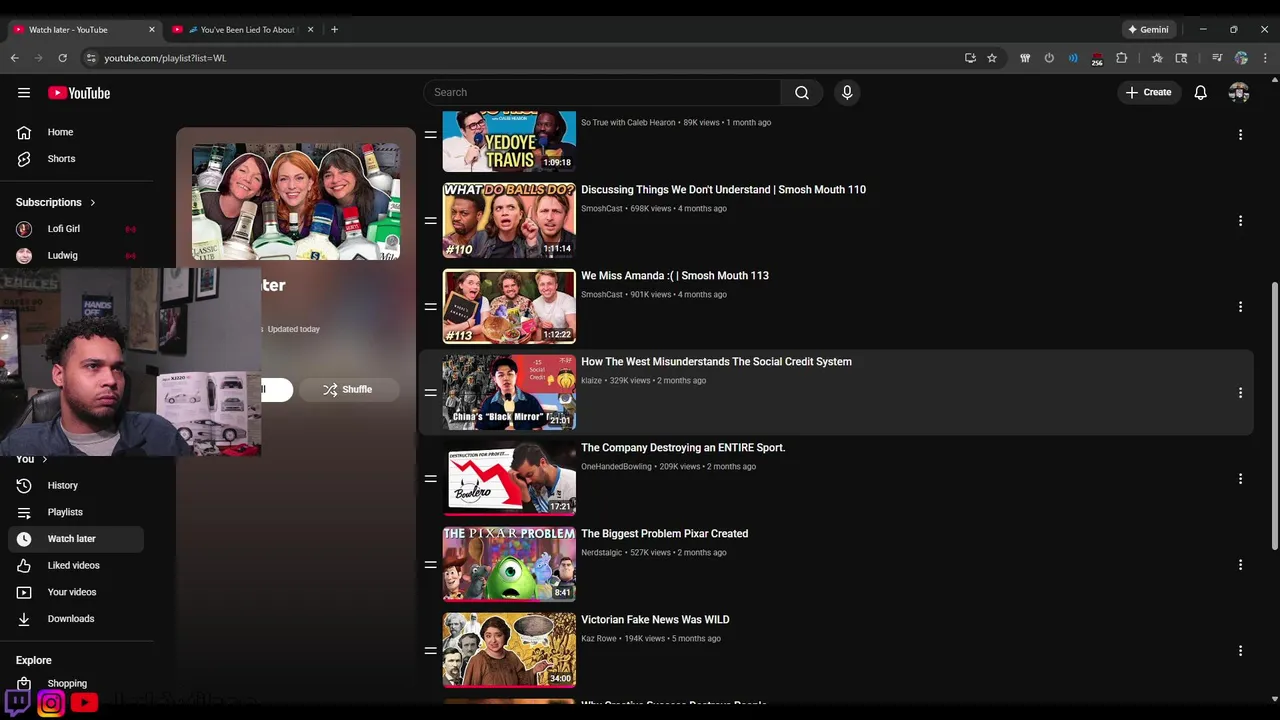Open the Smosh Mouth 113 thumbnail
Viewport: 1280px width, 720px height.
509,307
